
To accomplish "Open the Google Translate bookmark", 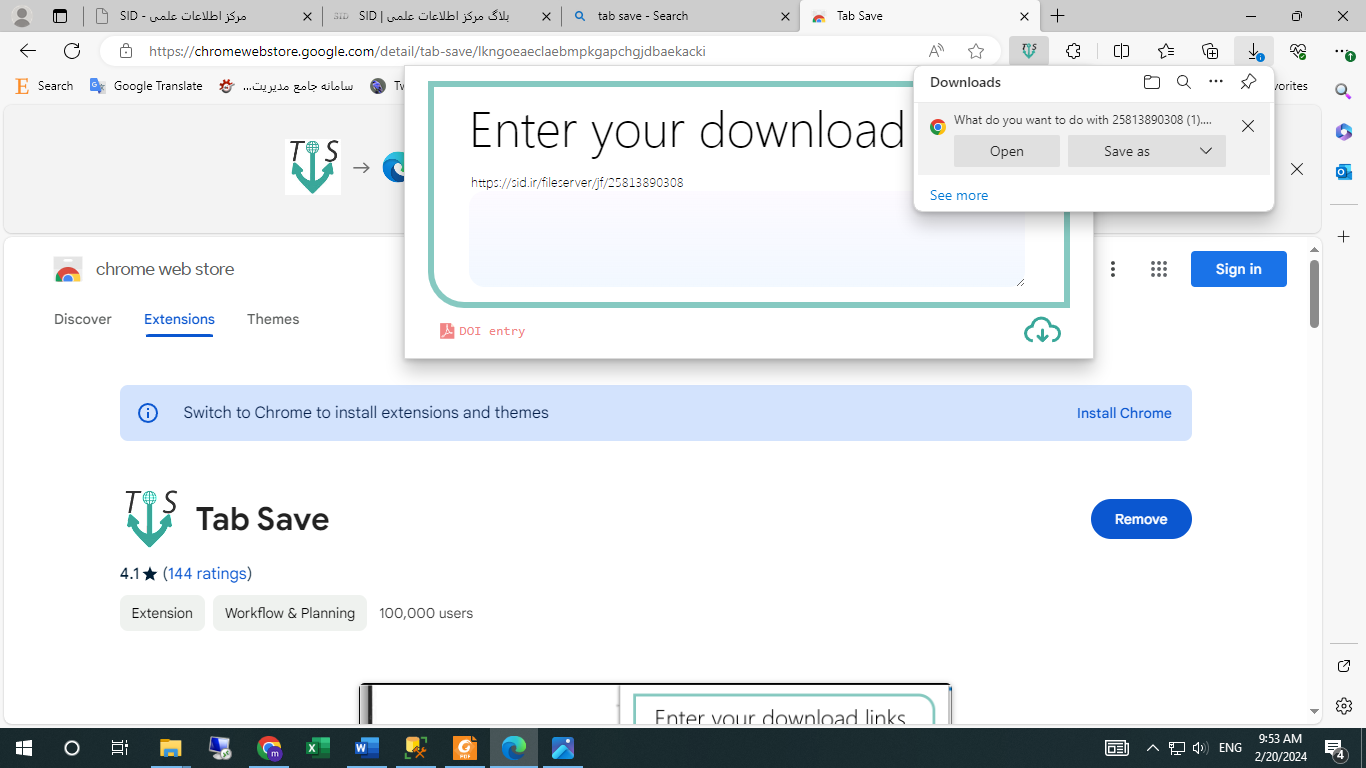I will point(147,86).
